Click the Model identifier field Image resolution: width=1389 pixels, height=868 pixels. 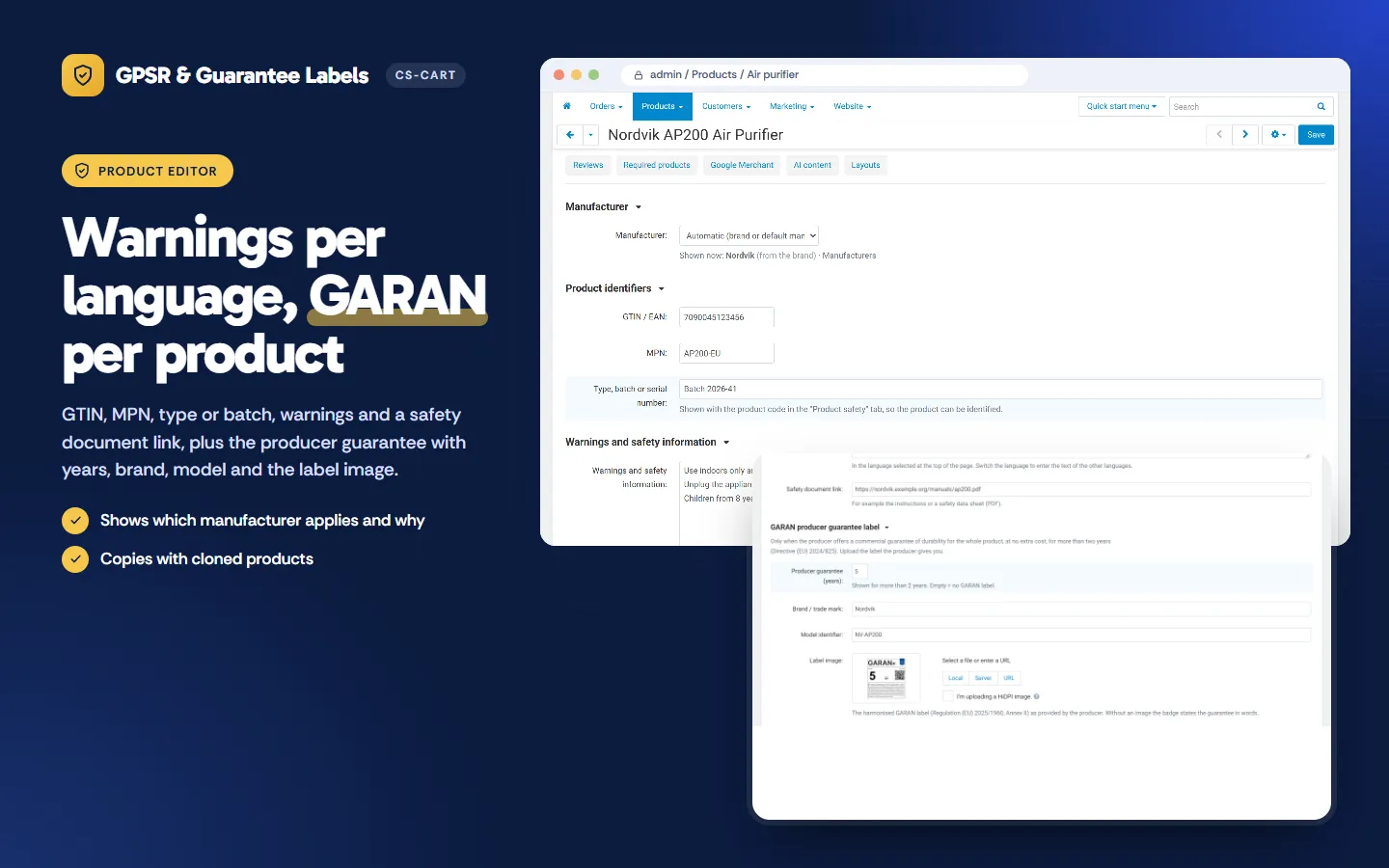pos(1080,635)
